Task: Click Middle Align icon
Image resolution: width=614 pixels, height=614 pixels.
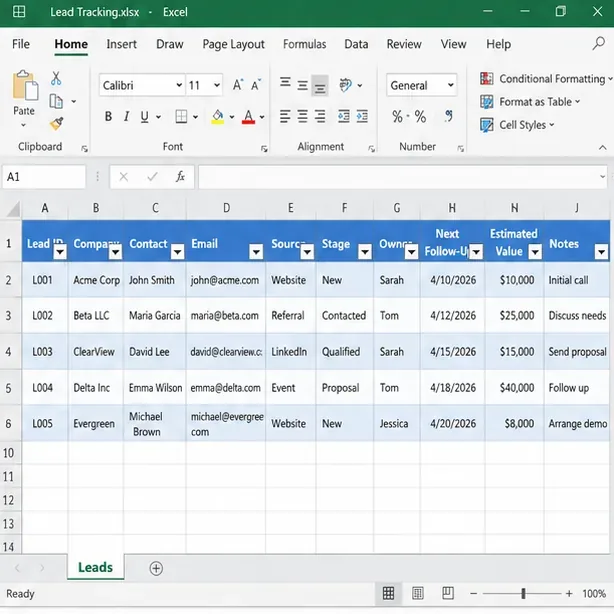Action: click(302, 85)
